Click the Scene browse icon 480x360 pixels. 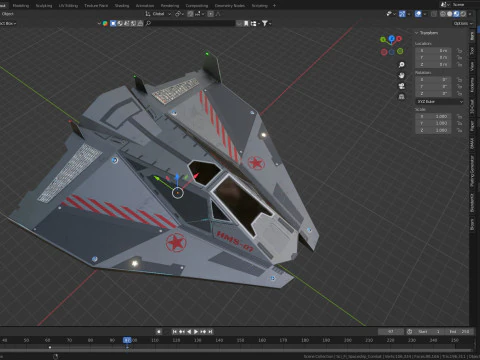point(445,5)
